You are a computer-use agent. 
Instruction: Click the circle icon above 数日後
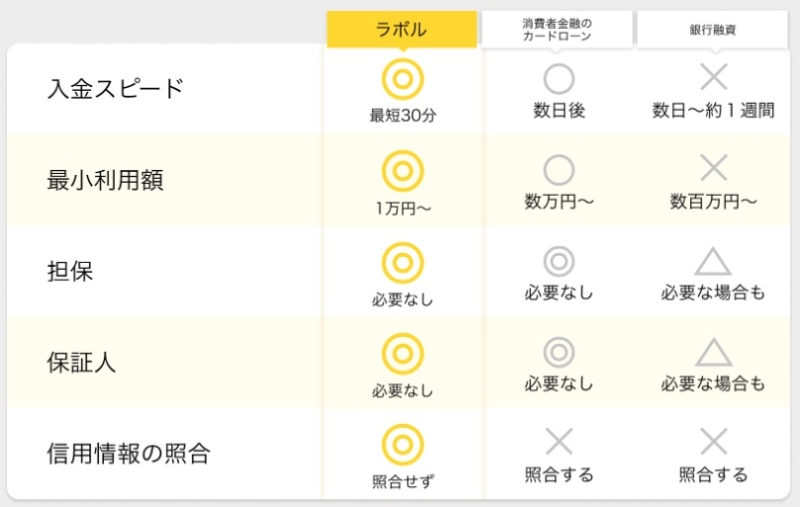[x=559, y=78]
